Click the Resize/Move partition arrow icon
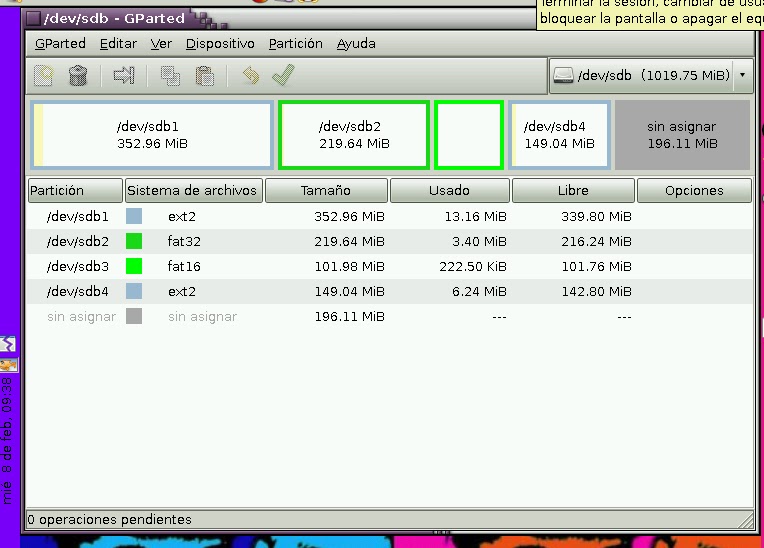The image size is (764, 548). click(x=124, y=76)
